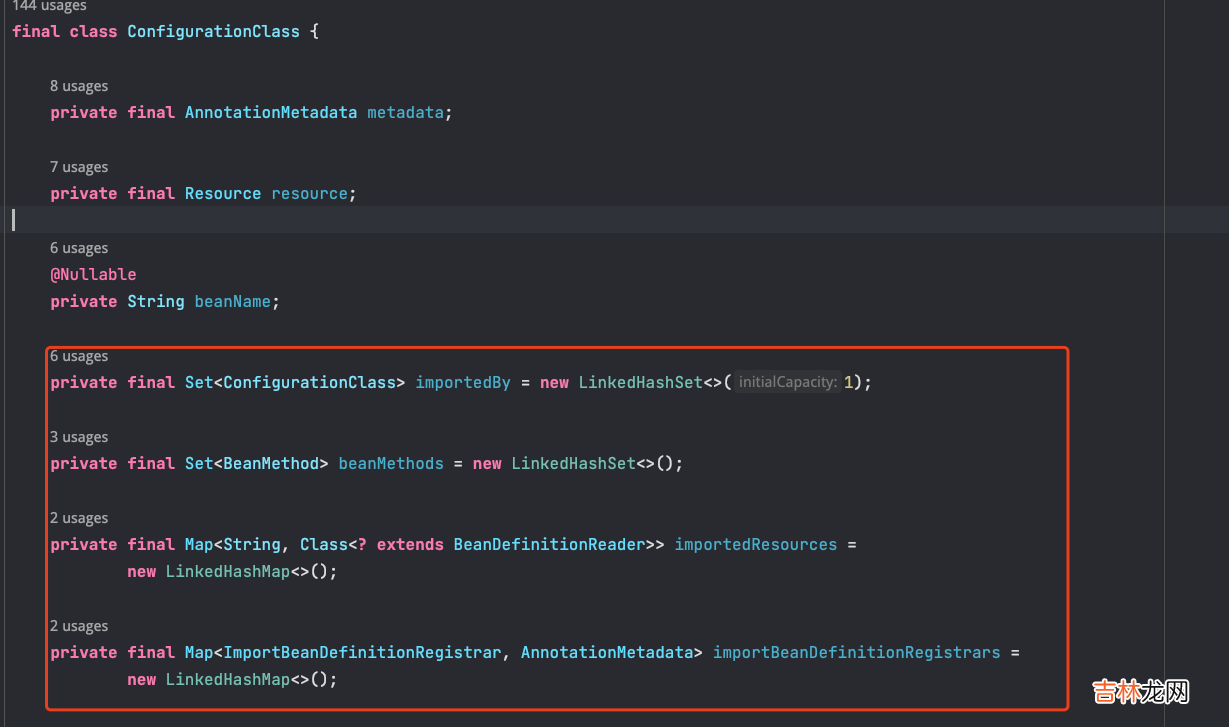Click "2 usages" hint above importedResources declaration
This screenshot has width=1229, height=727.
pos(79,518)
